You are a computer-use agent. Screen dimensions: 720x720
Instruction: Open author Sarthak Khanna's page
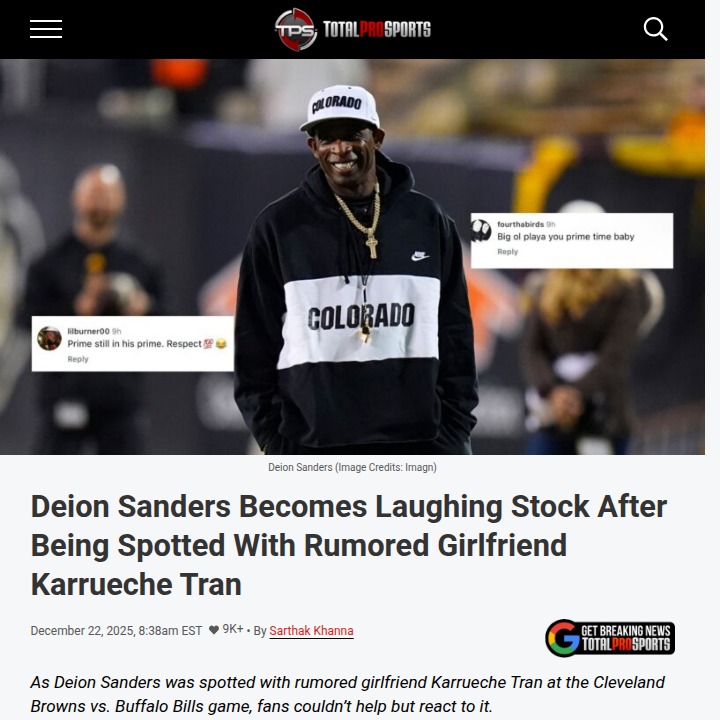[x=311, y=630]
